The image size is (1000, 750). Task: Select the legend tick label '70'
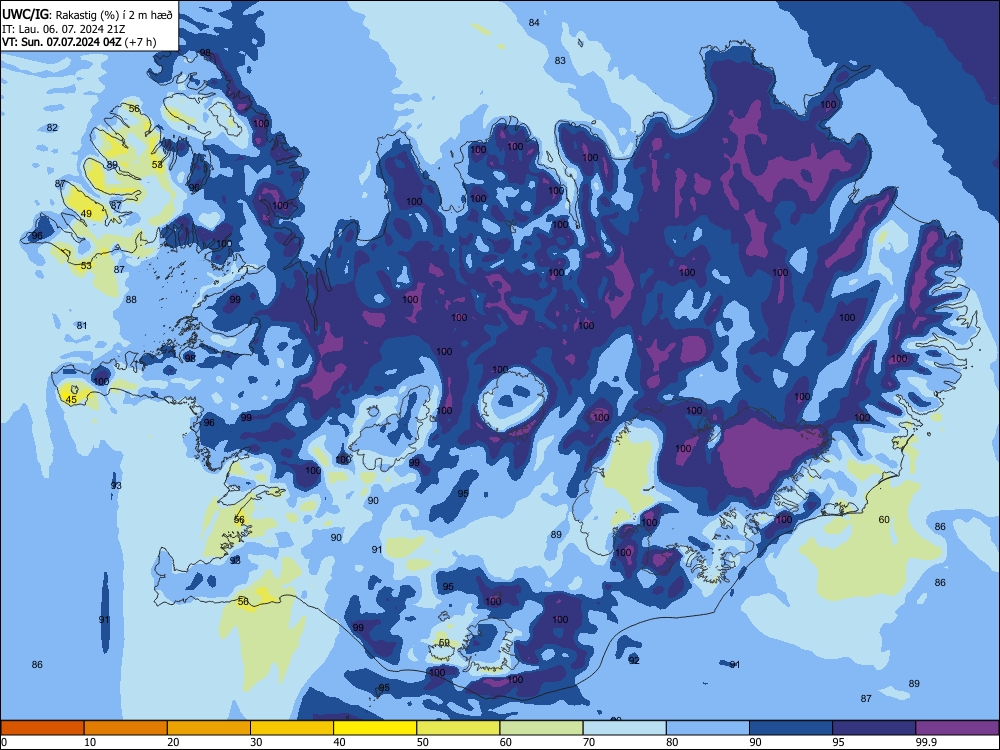[x=589, y=742]
